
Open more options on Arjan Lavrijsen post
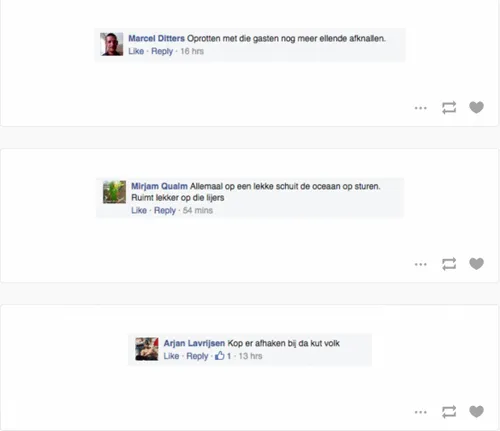point(421,412)
